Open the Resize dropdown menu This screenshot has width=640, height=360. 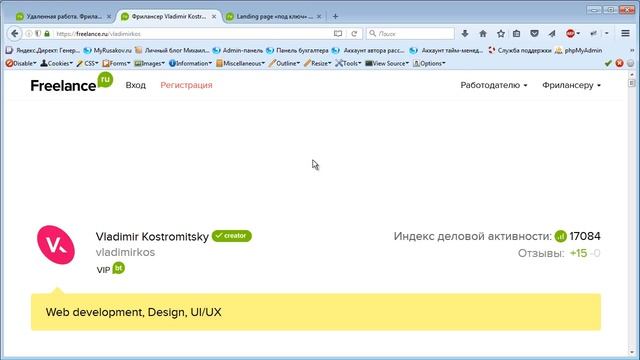click(x=318, y=63)
